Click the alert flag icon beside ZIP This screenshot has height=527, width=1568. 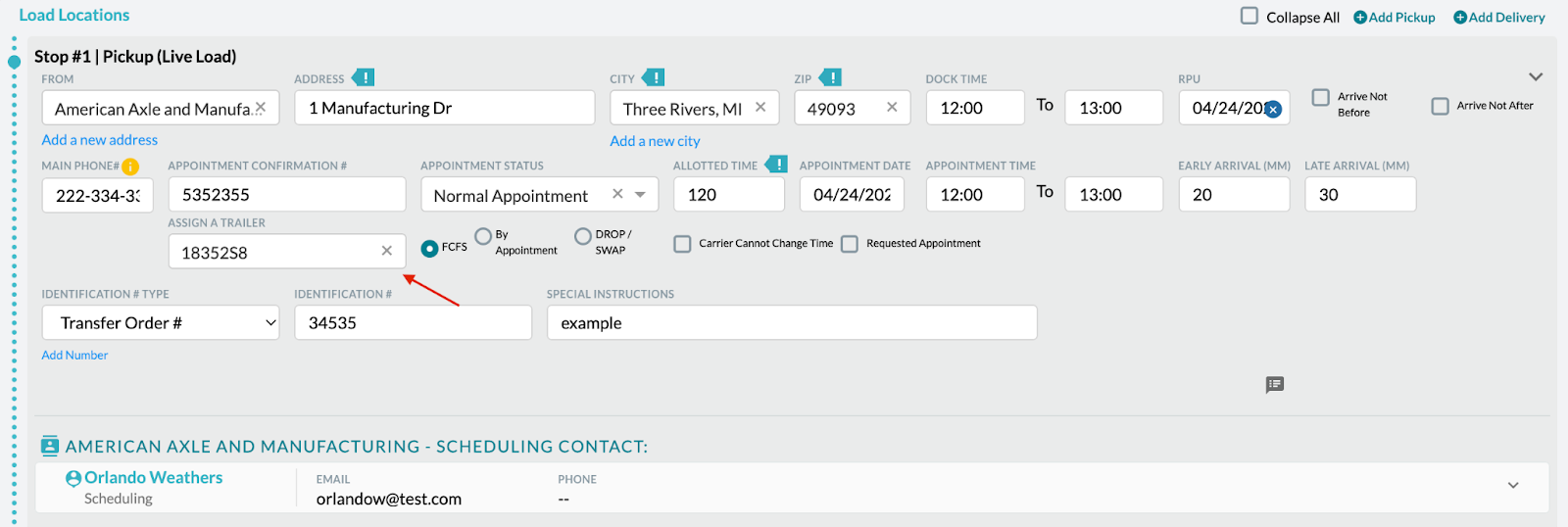point(830,77)
